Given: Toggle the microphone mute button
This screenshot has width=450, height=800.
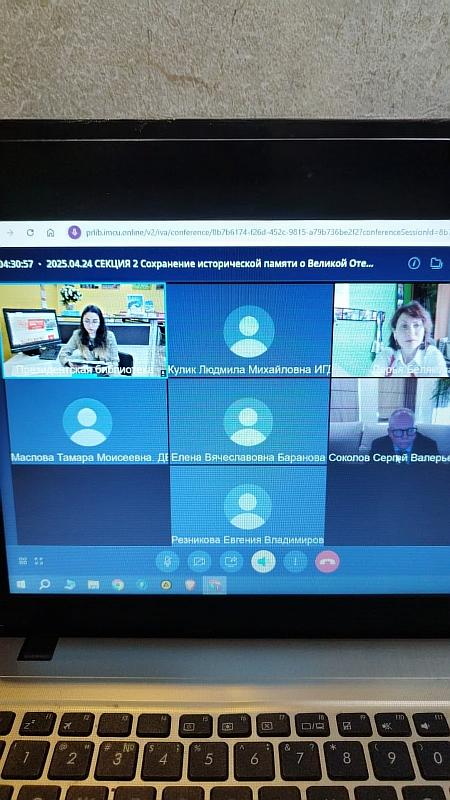Looking at the screenshot, I should pyautogui.click(x=167, y=562).
